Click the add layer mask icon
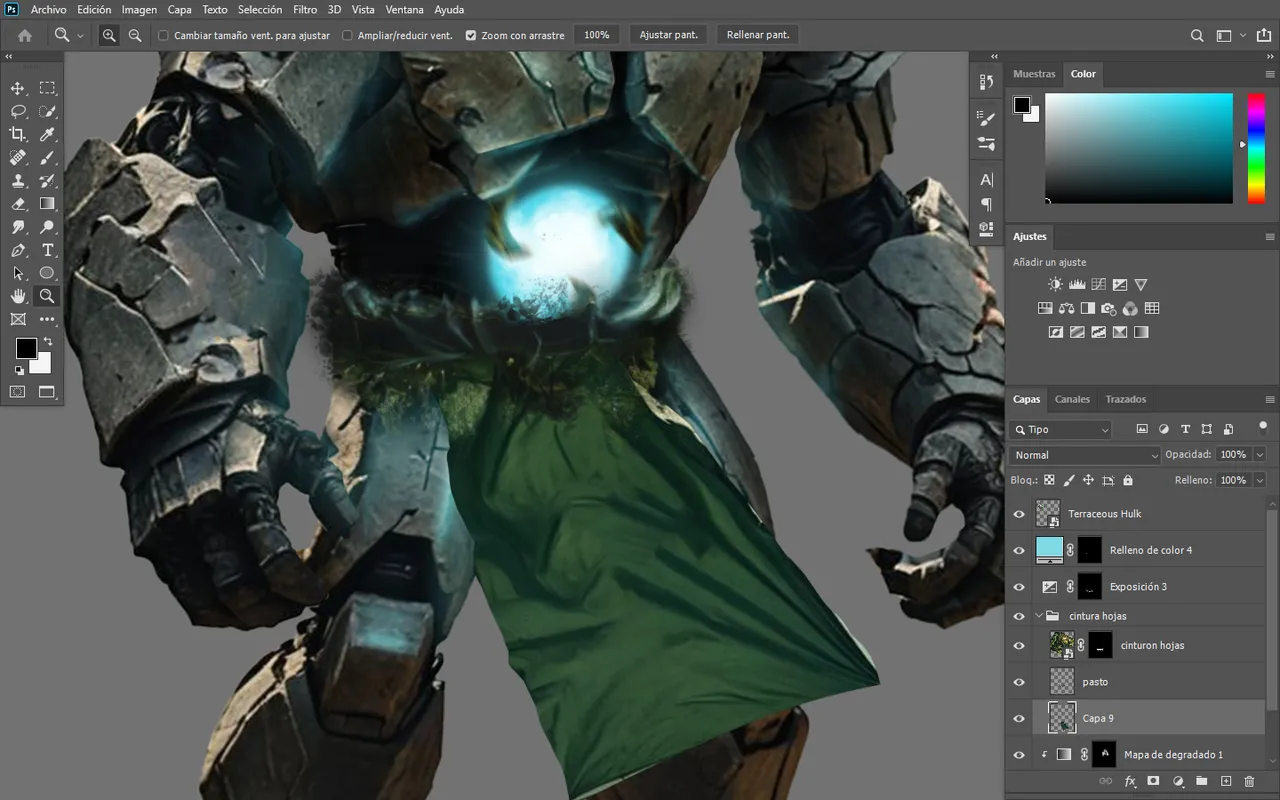This screenshot has height=800, width=1280. click(1153, 781)
